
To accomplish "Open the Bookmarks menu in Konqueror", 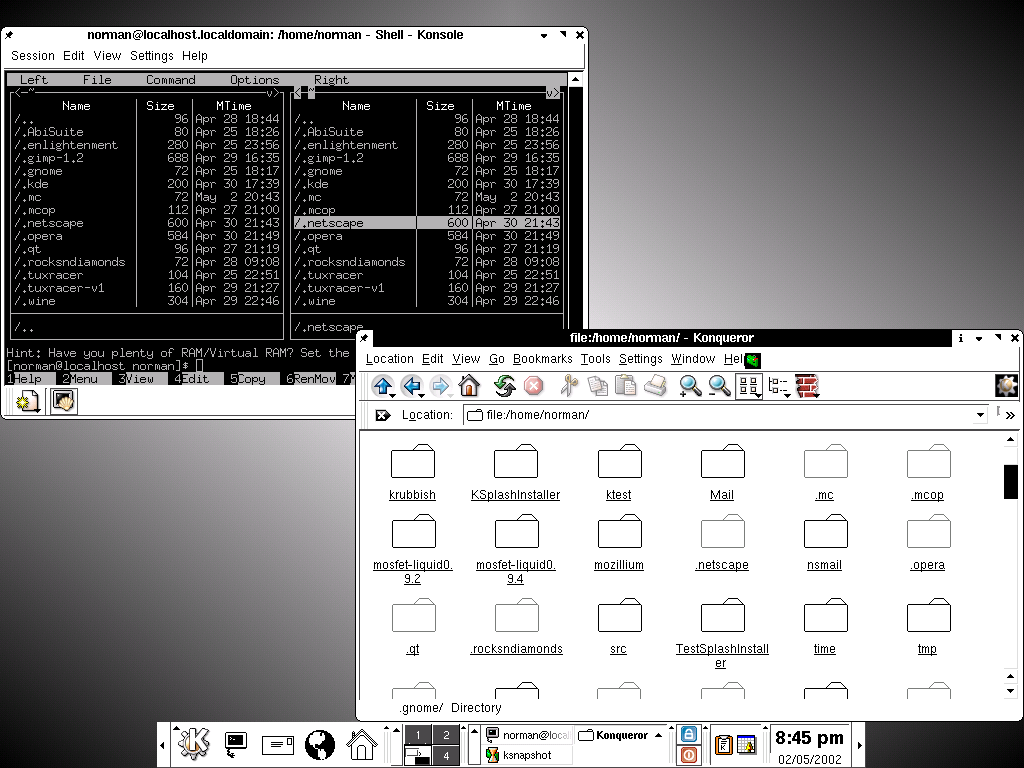I will pyautogui.click(x=542, y=359).
